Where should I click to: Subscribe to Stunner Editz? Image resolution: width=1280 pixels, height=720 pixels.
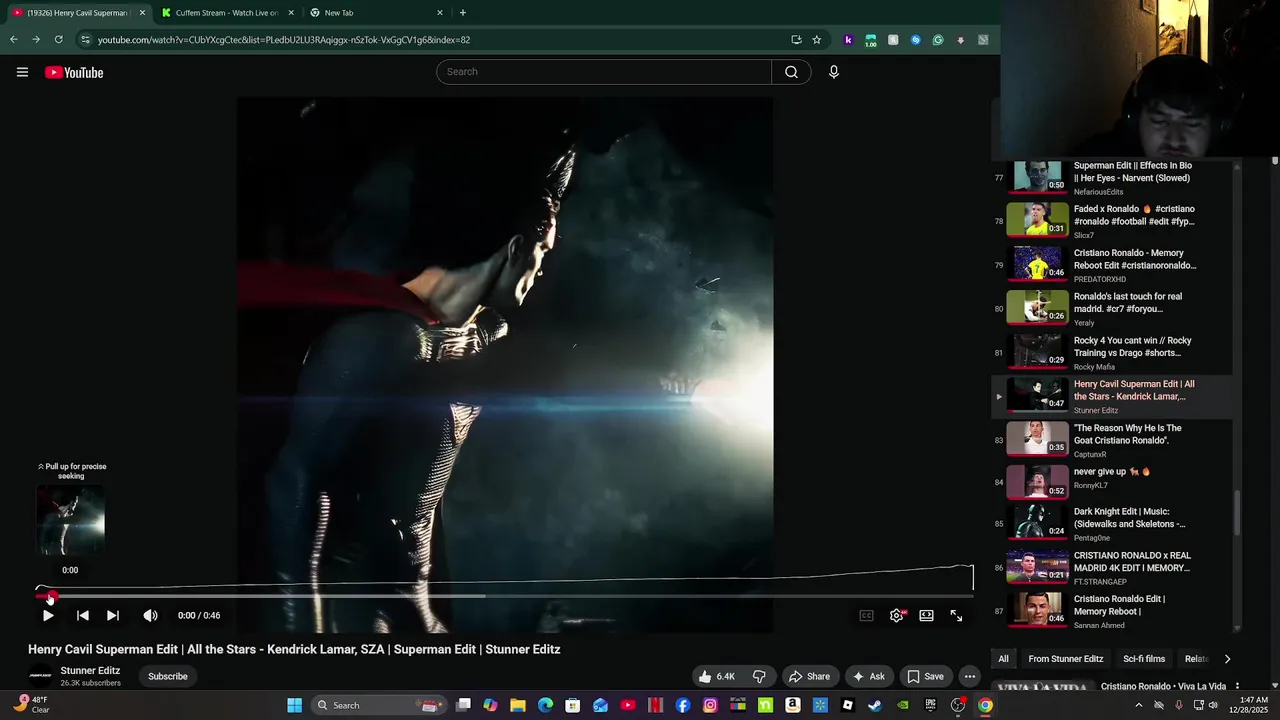[168, 676]
